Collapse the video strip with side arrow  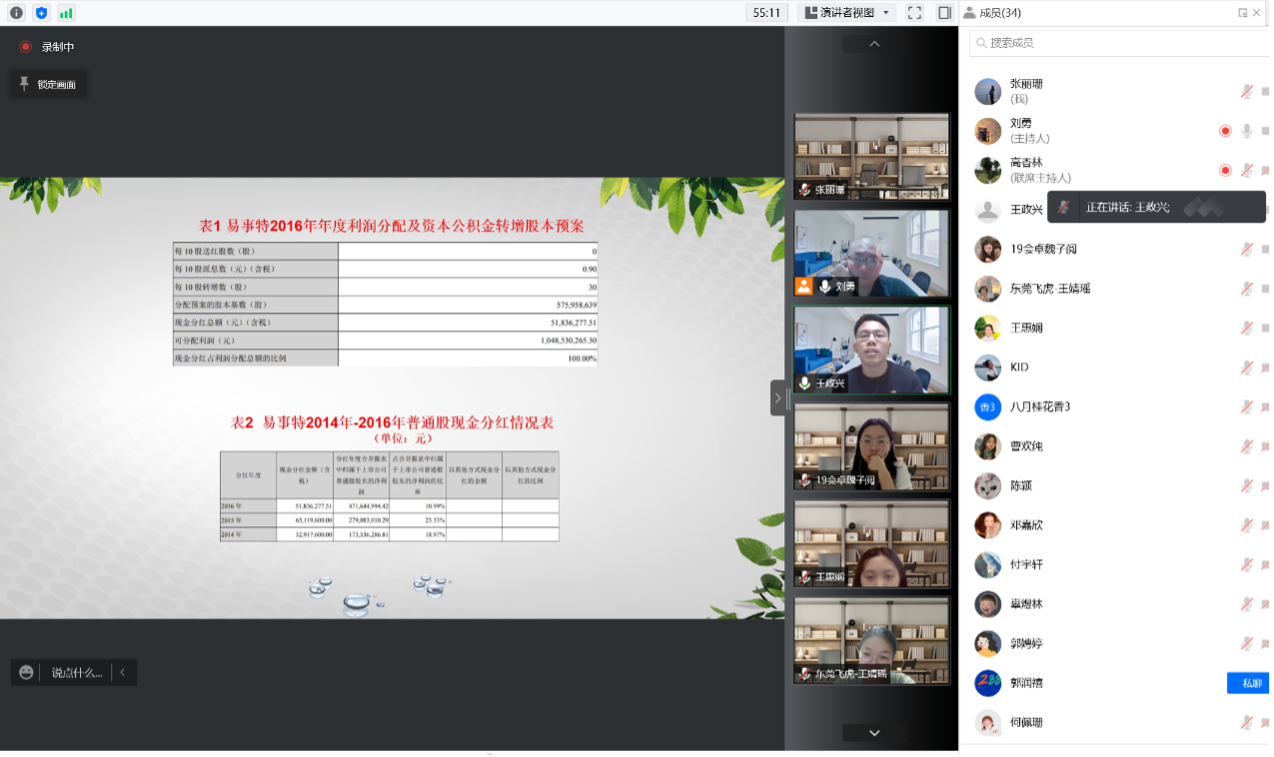coord(778,398)
